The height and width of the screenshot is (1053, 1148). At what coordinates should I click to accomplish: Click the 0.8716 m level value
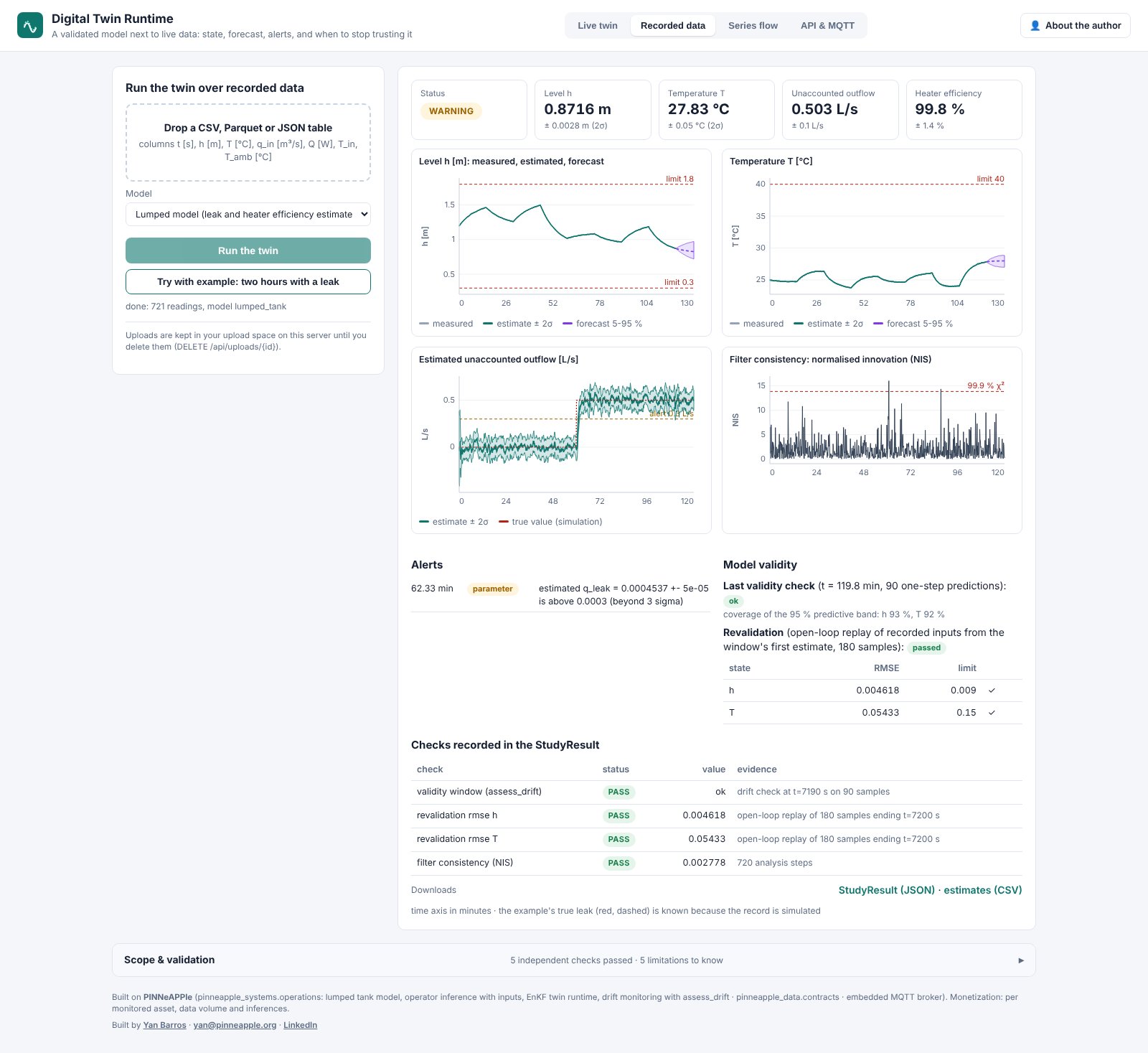578,109
